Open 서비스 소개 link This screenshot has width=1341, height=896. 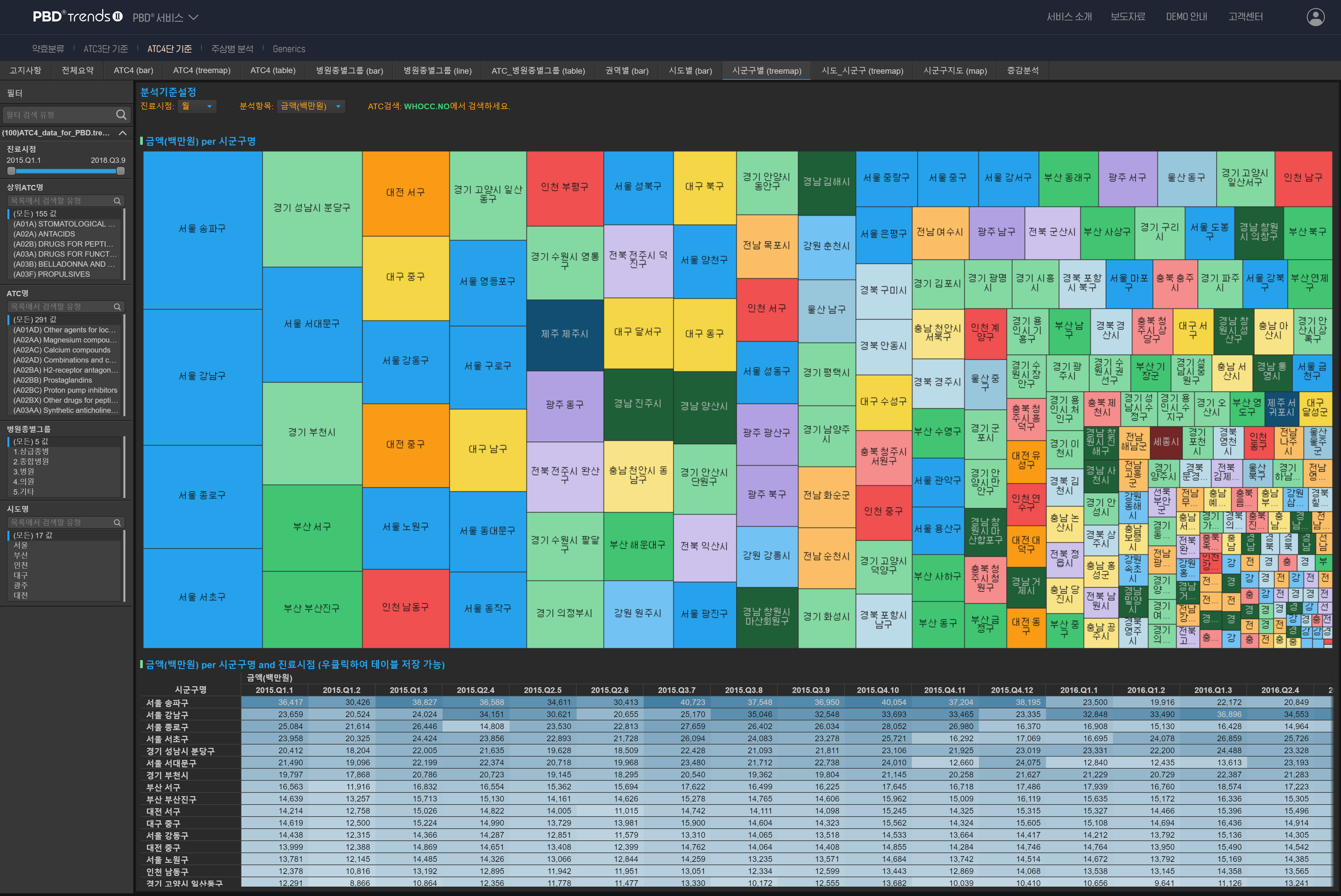click(x=1069, y=17)
